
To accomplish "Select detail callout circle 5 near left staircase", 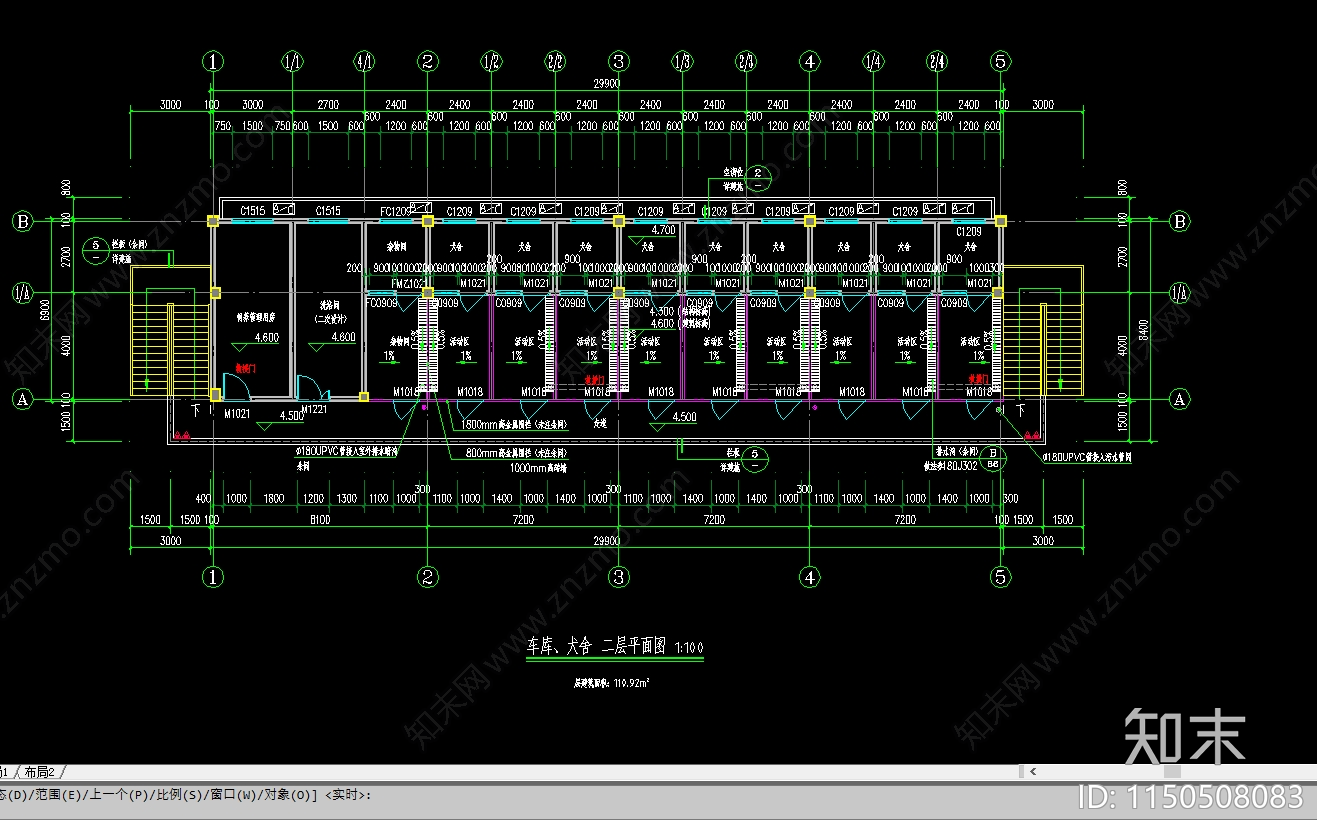I will (x=95, y=250).
